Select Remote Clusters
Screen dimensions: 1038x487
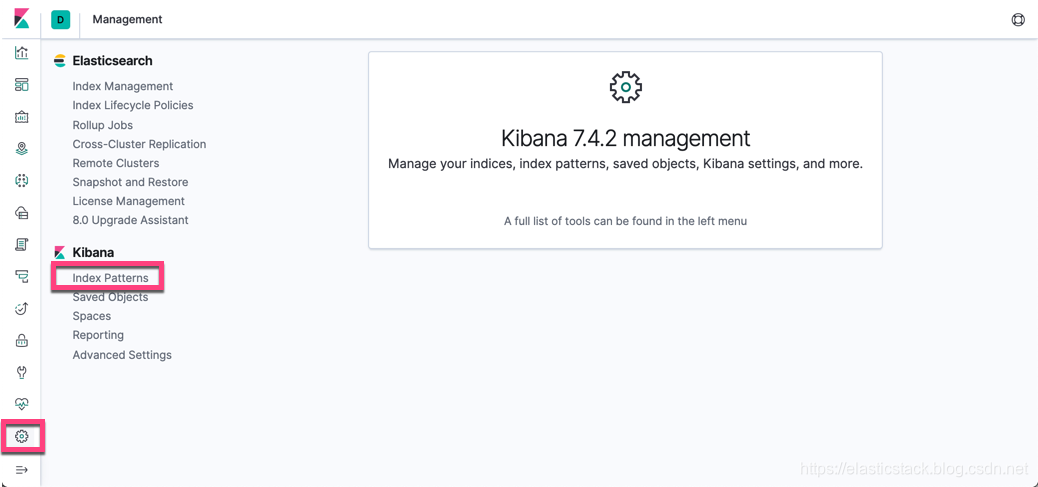pos(116,163)
